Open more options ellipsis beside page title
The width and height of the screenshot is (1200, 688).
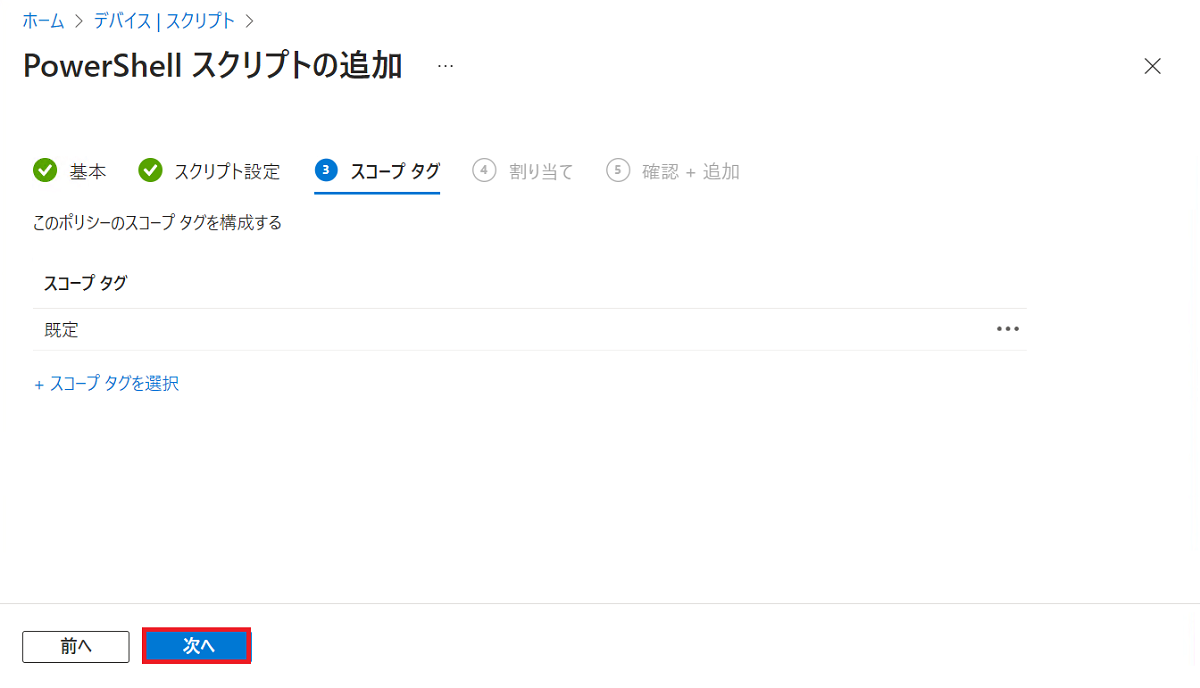coord(445,66)
